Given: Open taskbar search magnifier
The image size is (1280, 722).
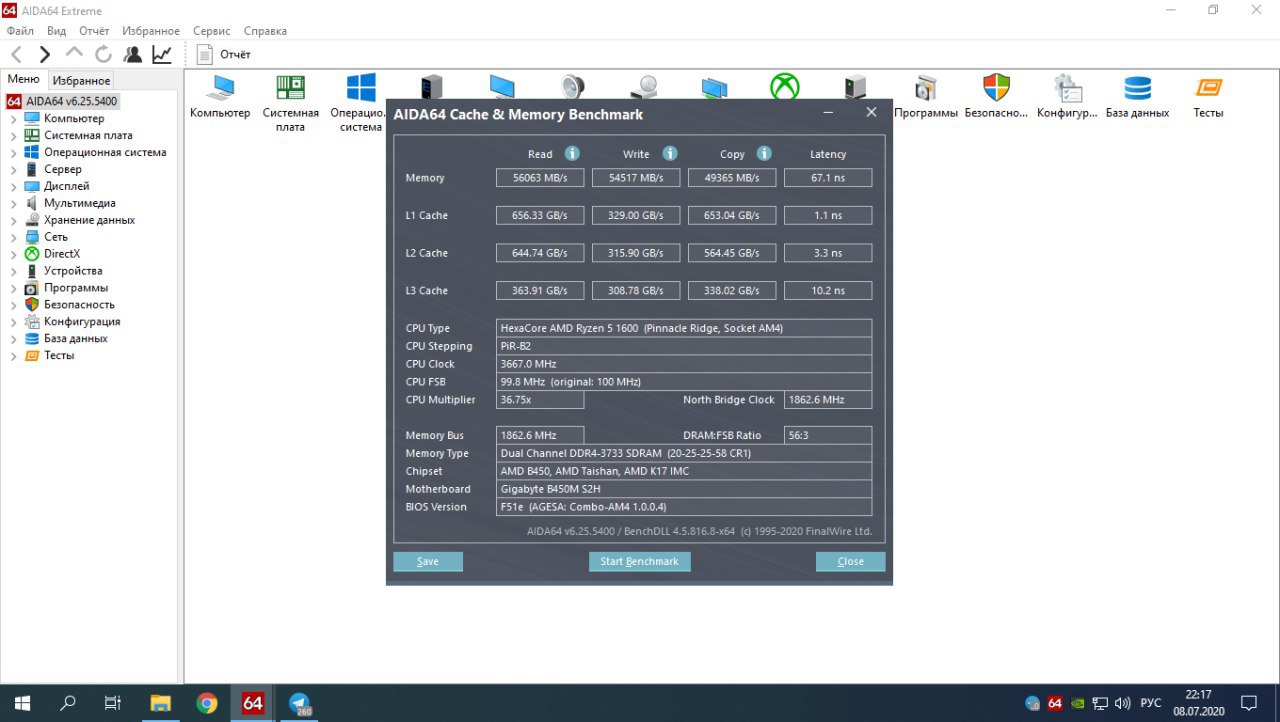Looking at the screenshot, I should point(68,703).
